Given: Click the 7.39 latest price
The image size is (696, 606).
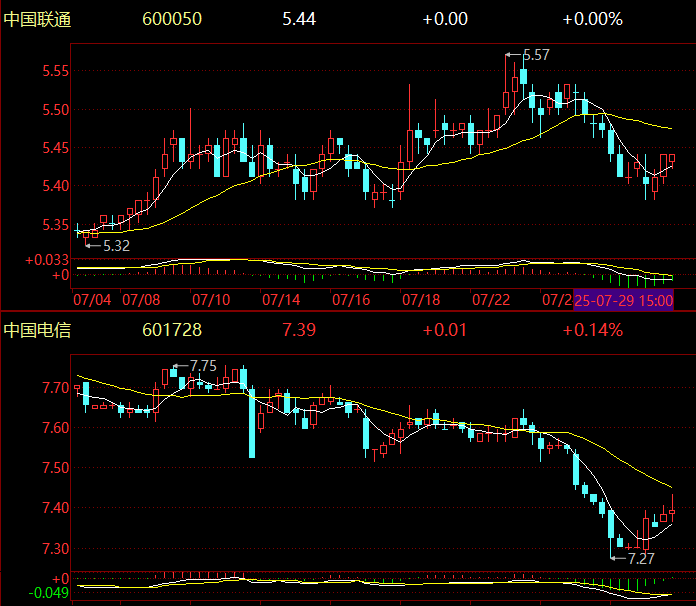Looking at the screenshot, I should pos(299,330).
